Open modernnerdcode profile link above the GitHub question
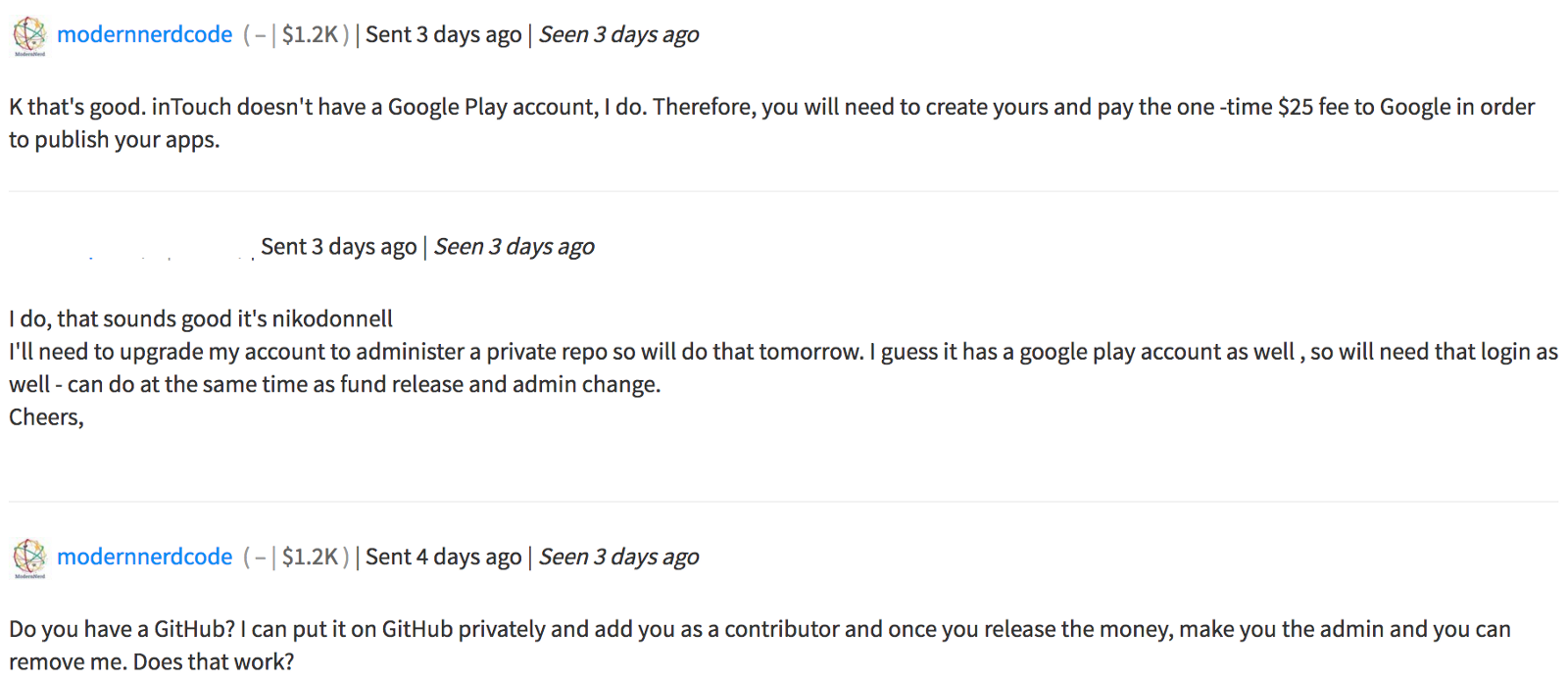Image resolution: width=1568 pixels, height=680 pixels. (x=144, y=558)
